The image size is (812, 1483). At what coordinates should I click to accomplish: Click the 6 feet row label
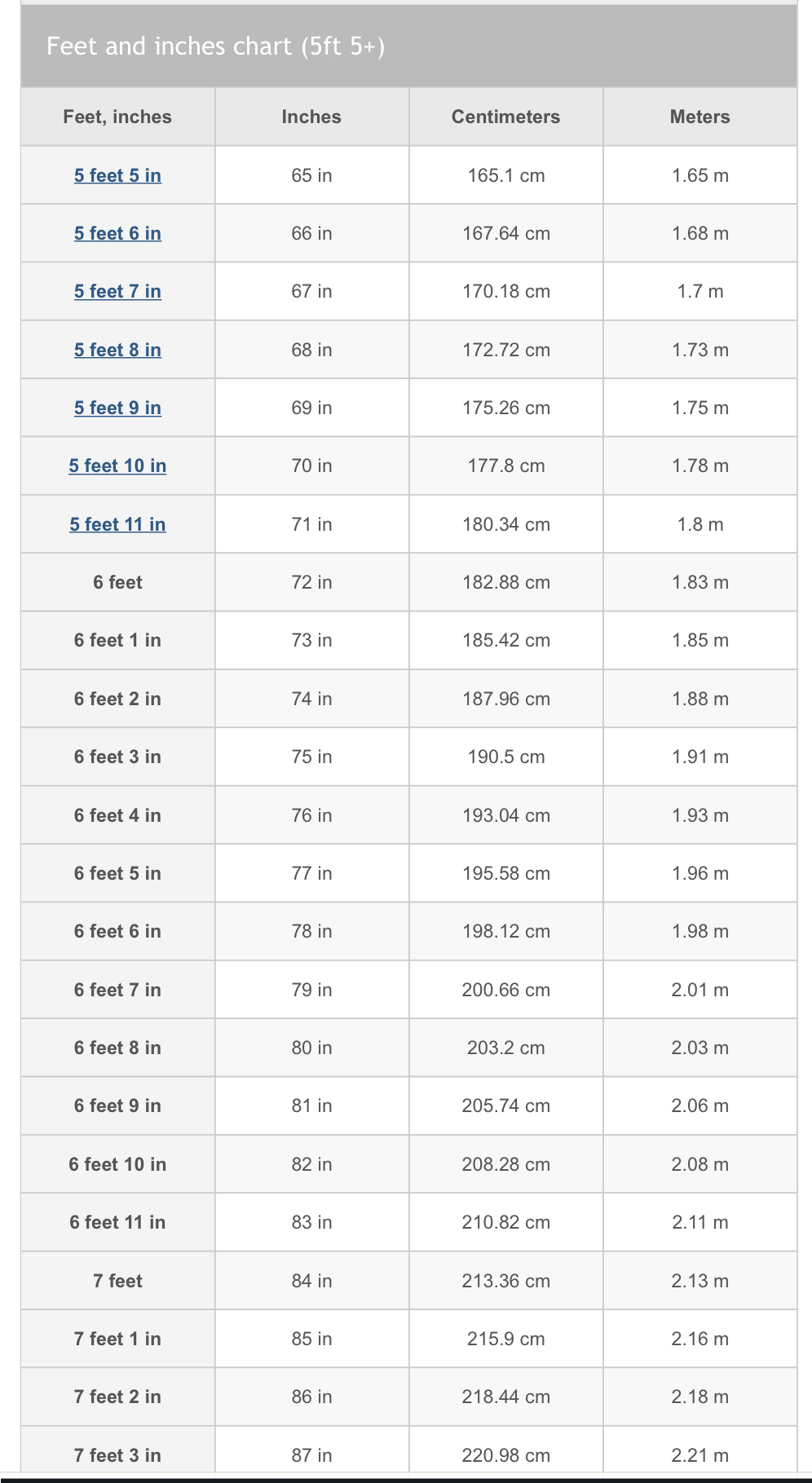coord(117,582)
